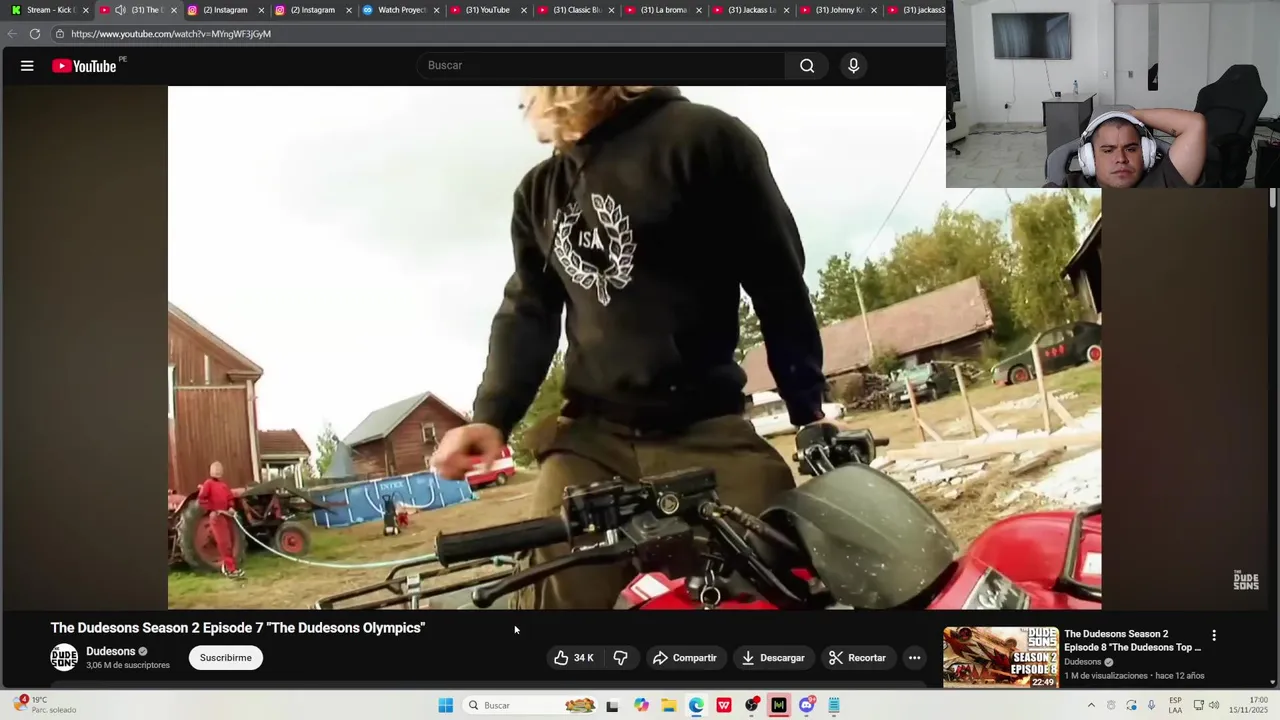
Task: Launch Copilot from the taskbar
Action: coord(641,705)
